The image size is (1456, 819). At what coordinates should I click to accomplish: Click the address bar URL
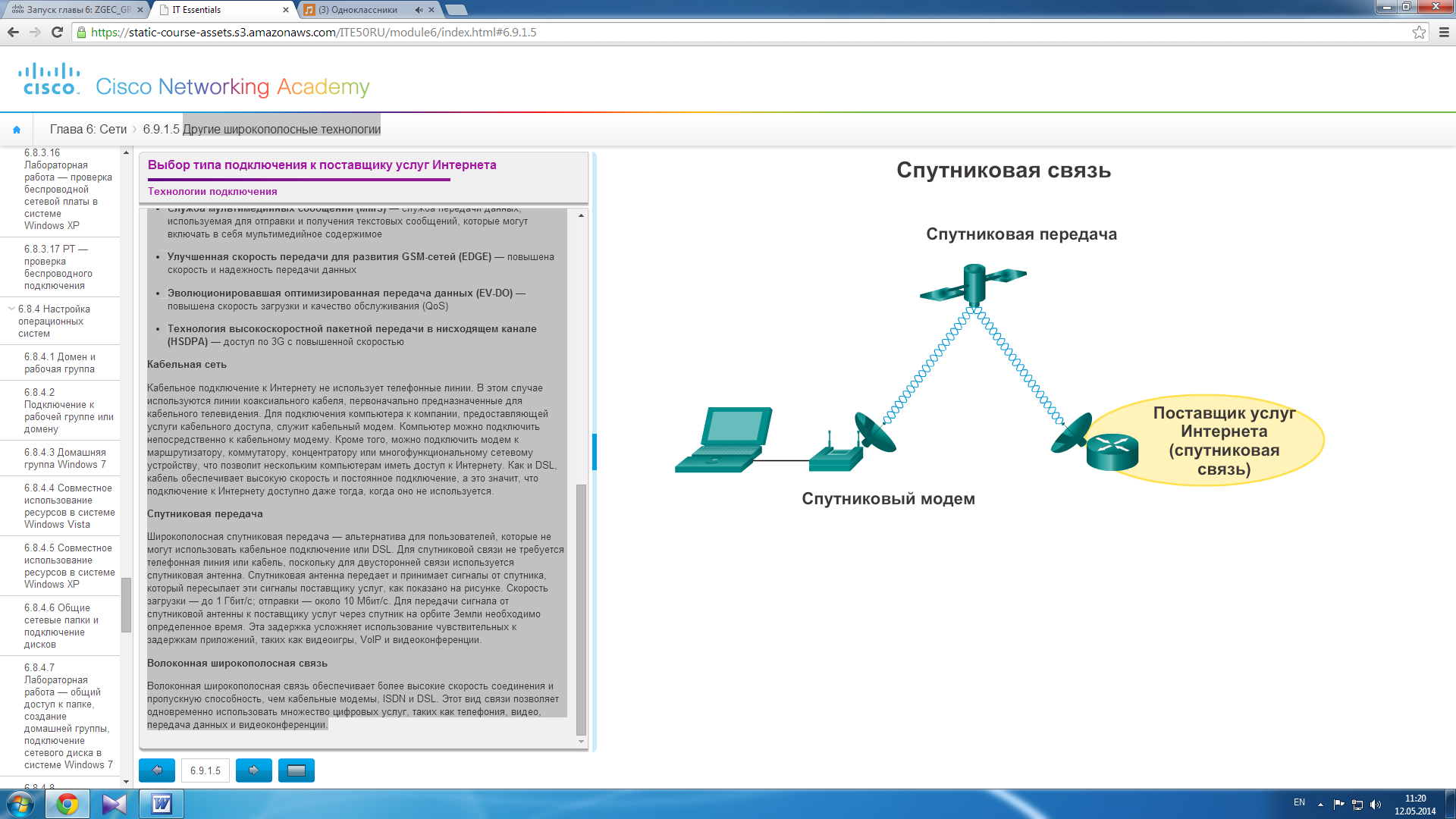click(314, 33)
